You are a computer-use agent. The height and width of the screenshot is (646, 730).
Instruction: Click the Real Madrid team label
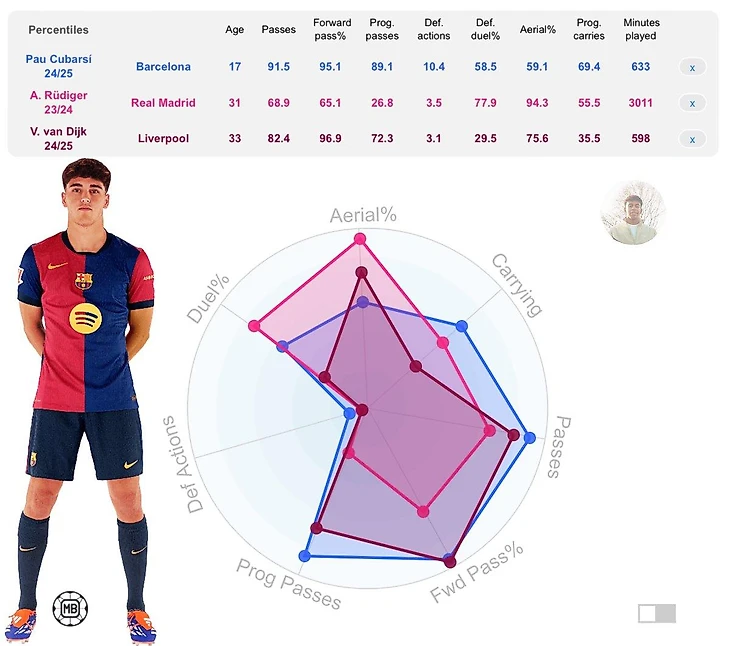pyautogui.click(x=163, y=103)
